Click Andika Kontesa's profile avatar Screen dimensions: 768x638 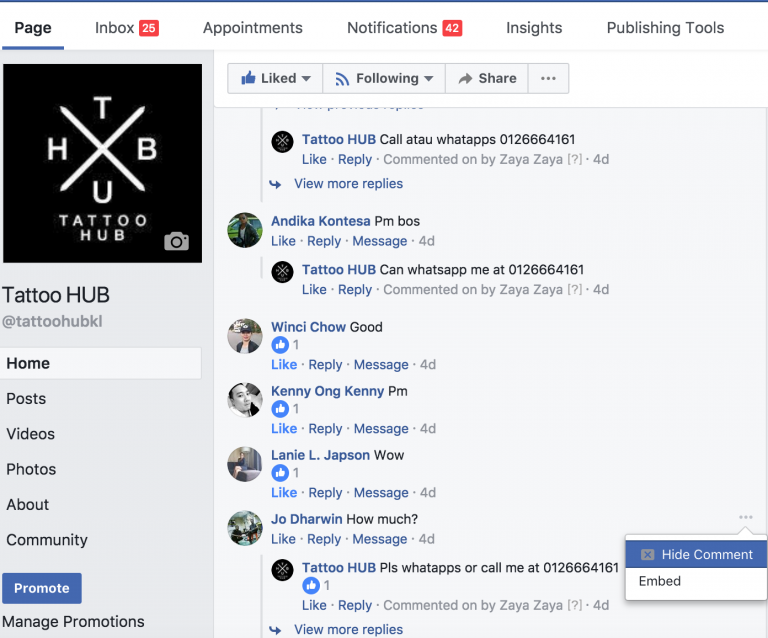(245, 230)
